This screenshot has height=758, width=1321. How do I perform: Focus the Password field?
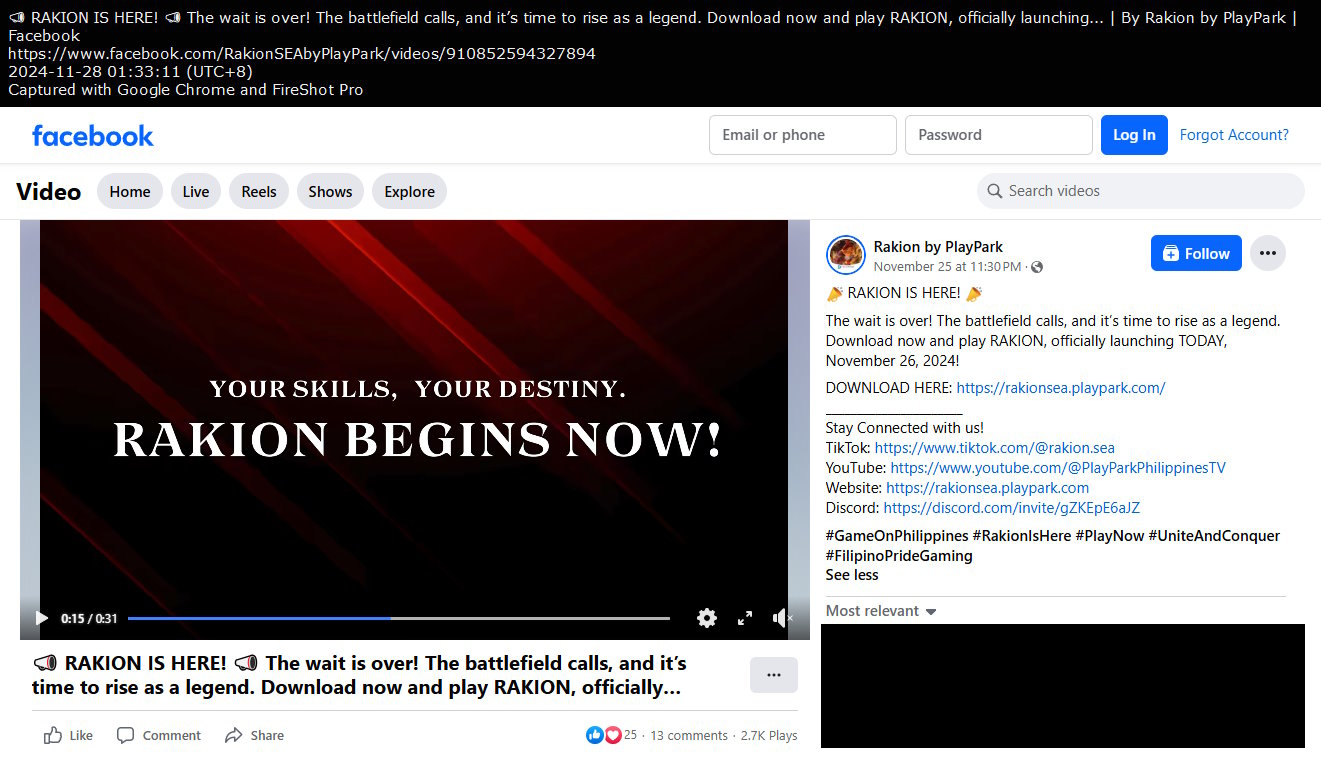(x=999, y=135)
